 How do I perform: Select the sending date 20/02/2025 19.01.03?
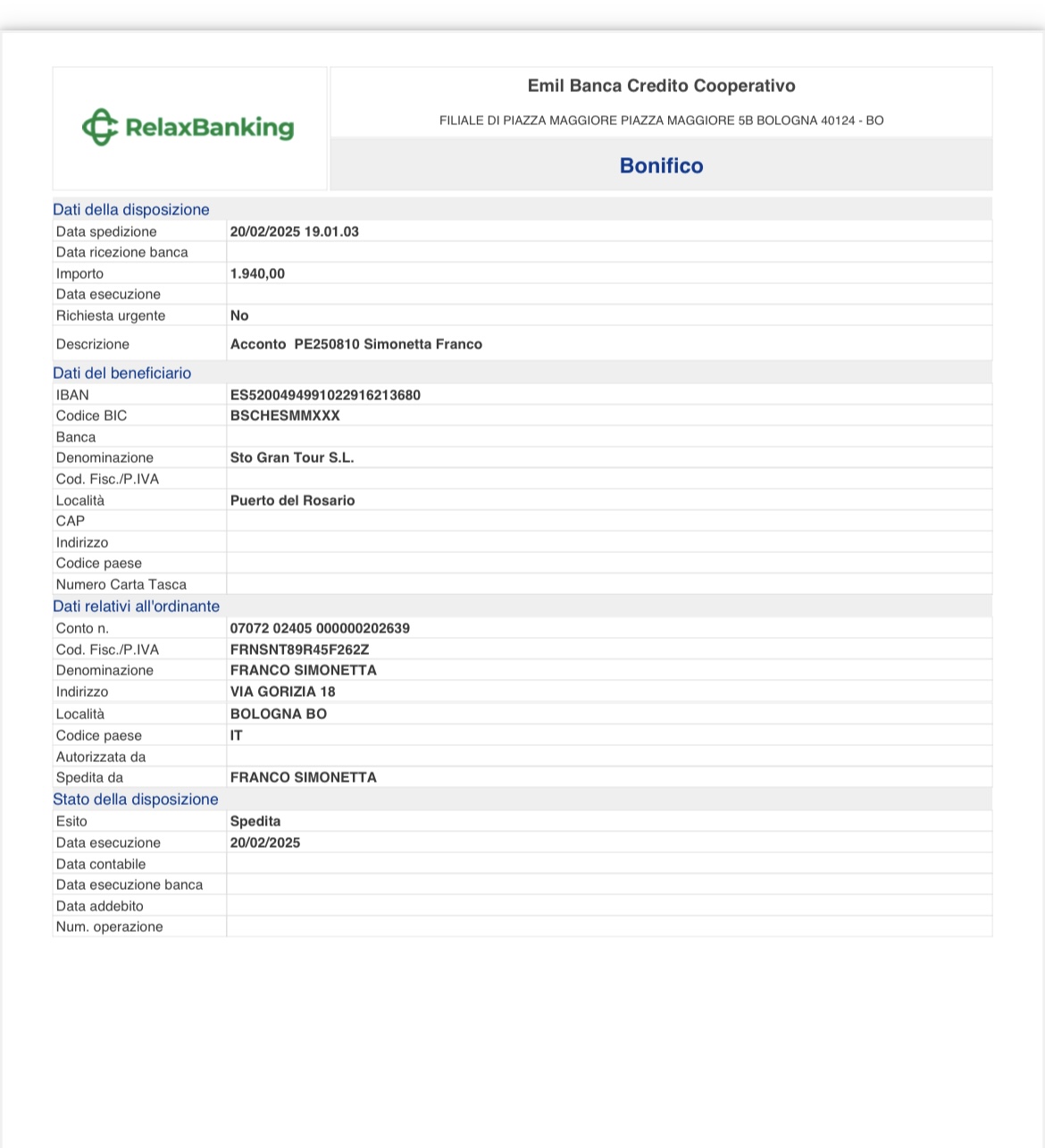tap(295, 231)
